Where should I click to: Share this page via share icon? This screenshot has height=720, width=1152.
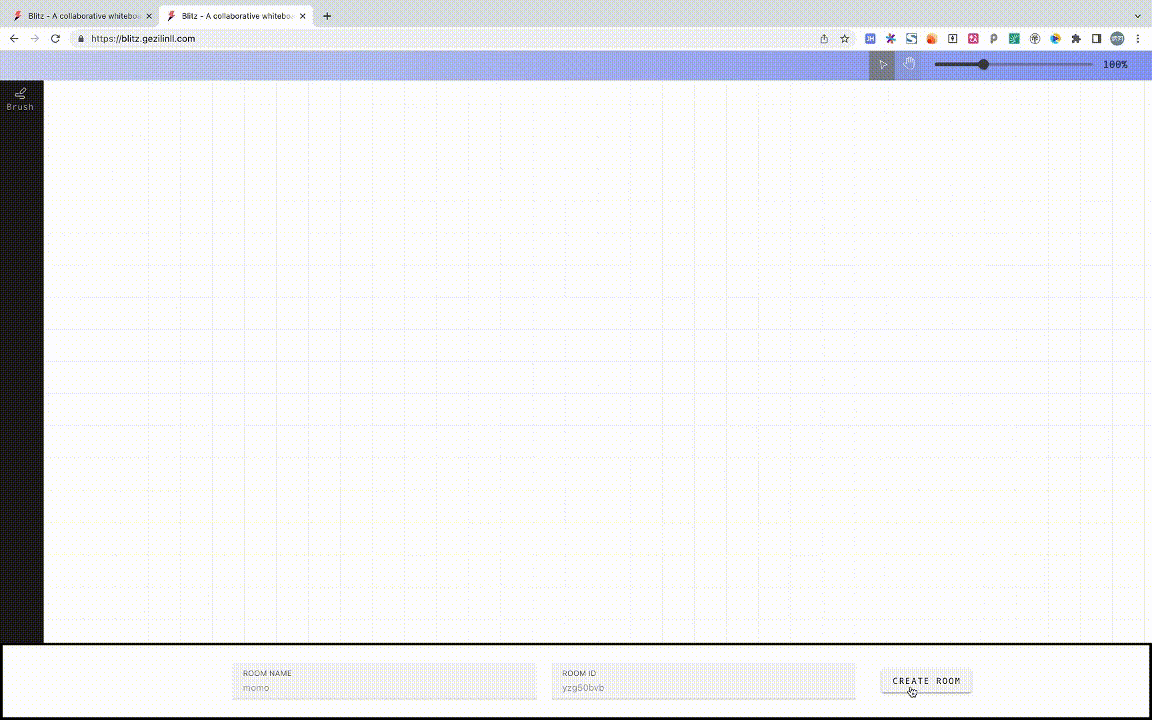824,39
